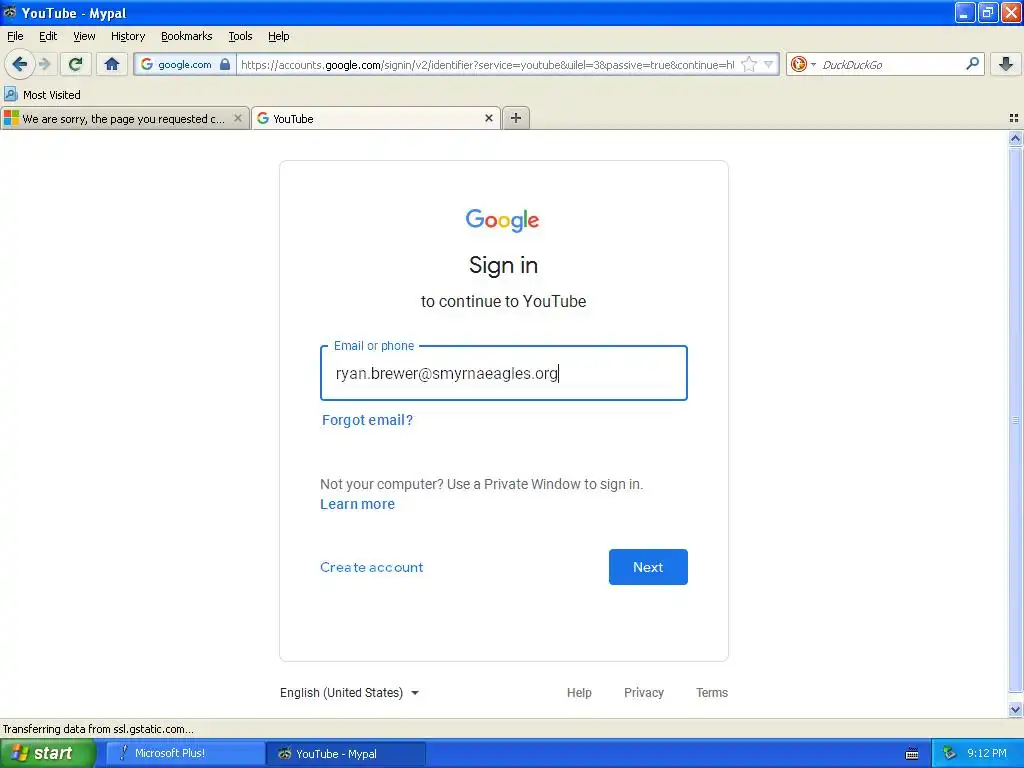The width and height of the screenshot is (1024, 768).
Task: Open the Learn more link
Action: click(357, 504)
